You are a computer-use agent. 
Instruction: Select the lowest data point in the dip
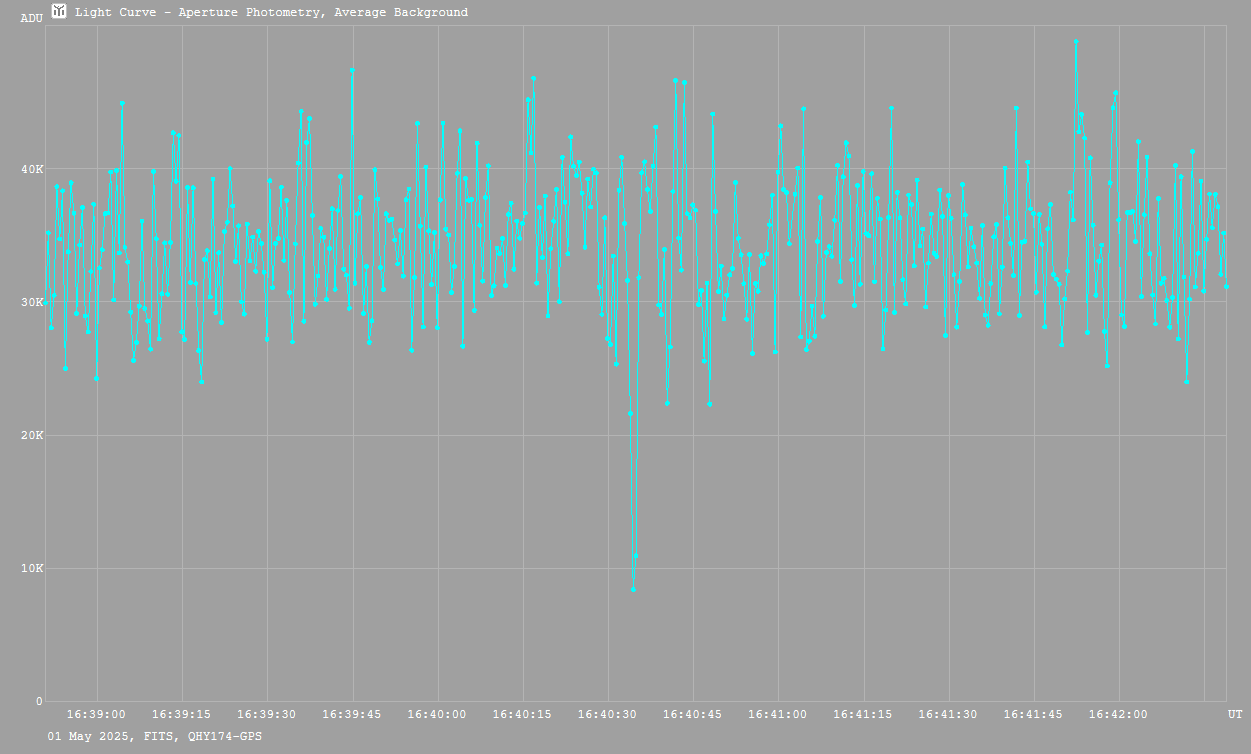633,589
